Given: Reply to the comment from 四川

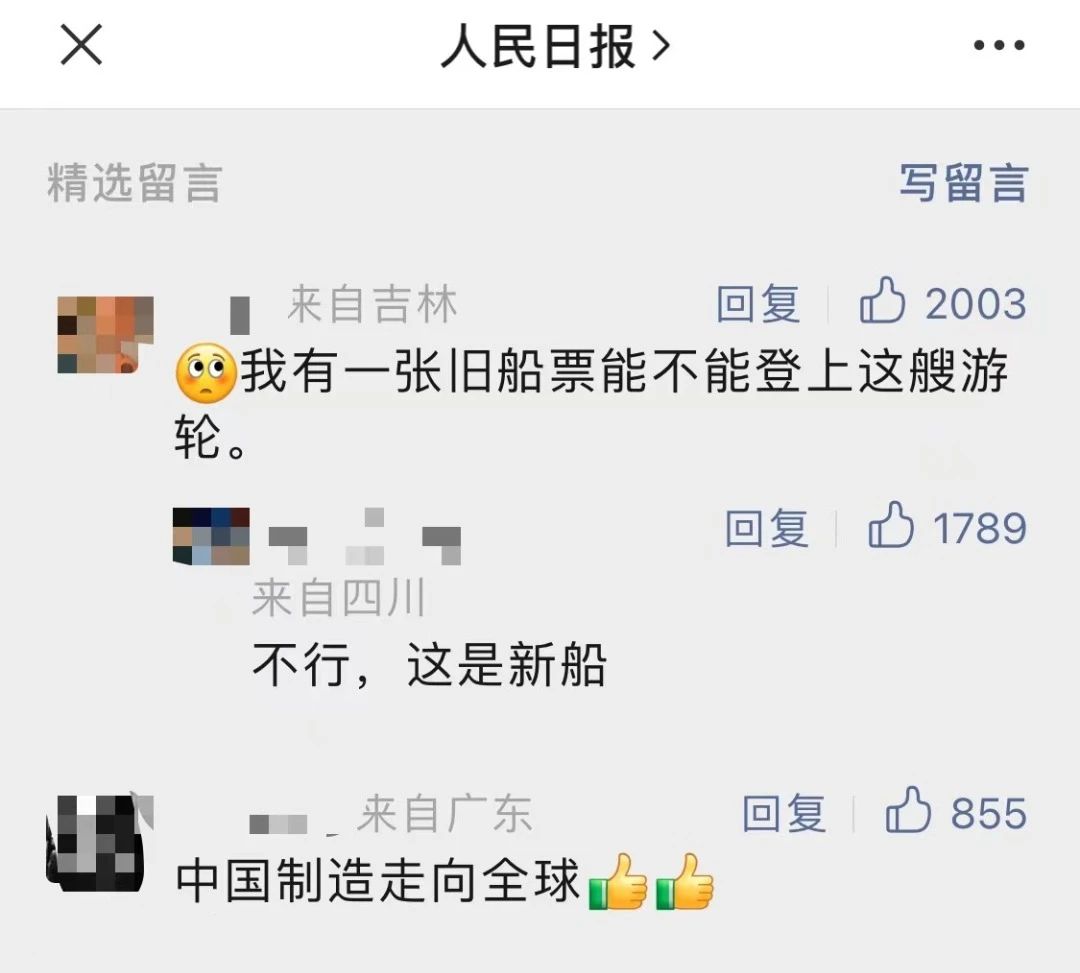Looking at the screenshot, I should coord(767,528).
